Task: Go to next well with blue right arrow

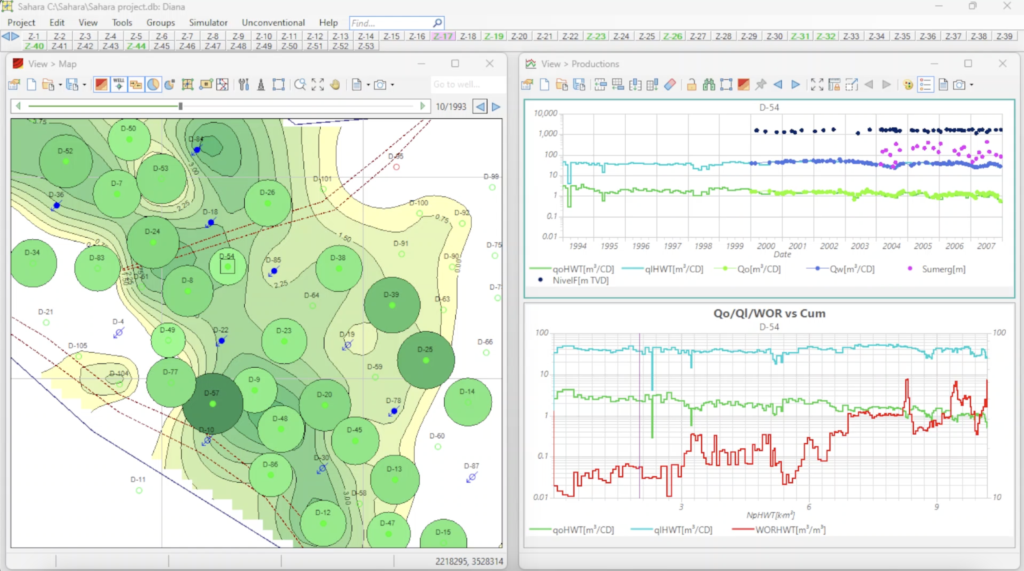Action: (x=795, y=84)
